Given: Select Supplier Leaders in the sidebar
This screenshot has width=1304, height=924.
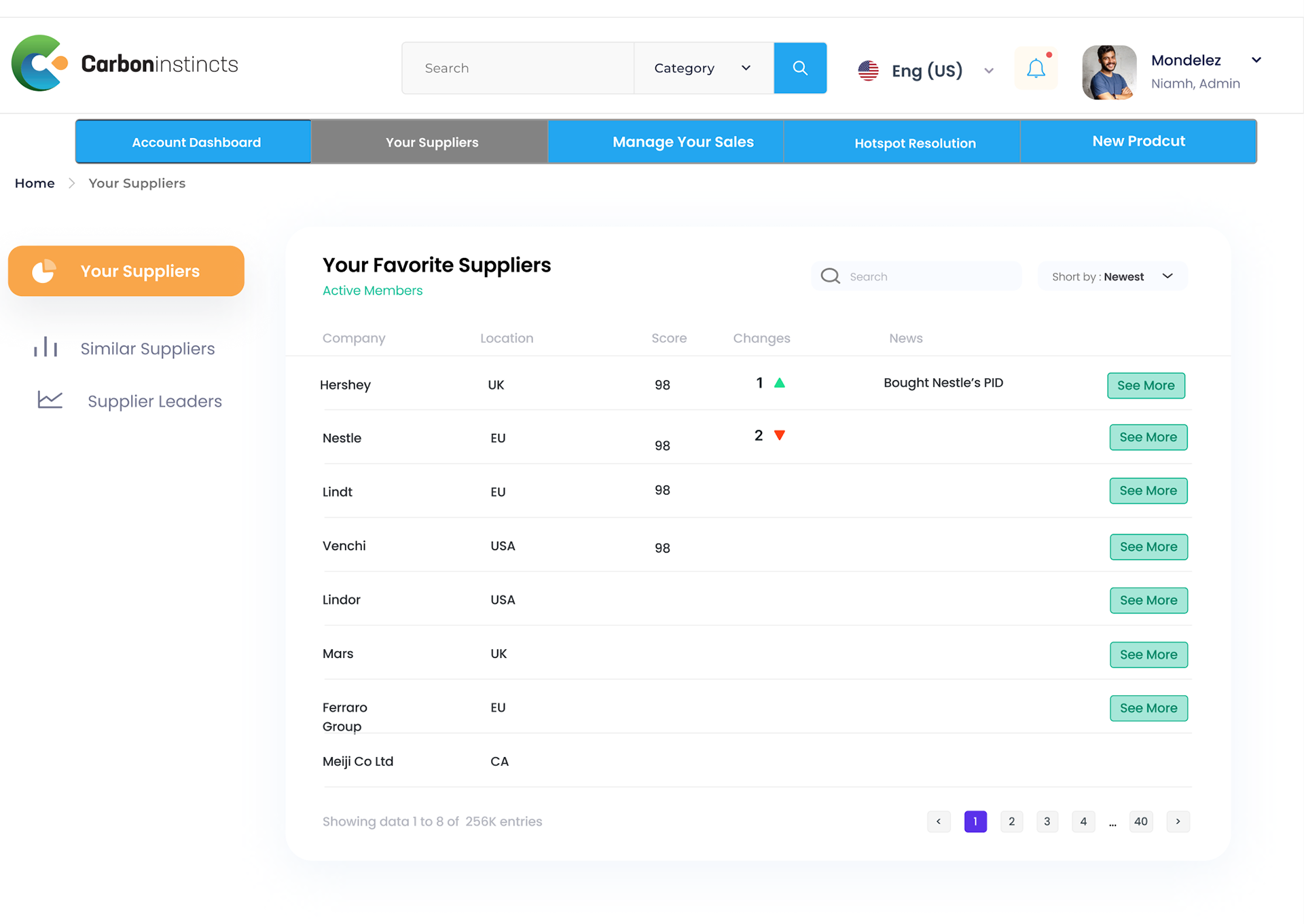Looking at the screenshot, I should [x=155, y=401].
